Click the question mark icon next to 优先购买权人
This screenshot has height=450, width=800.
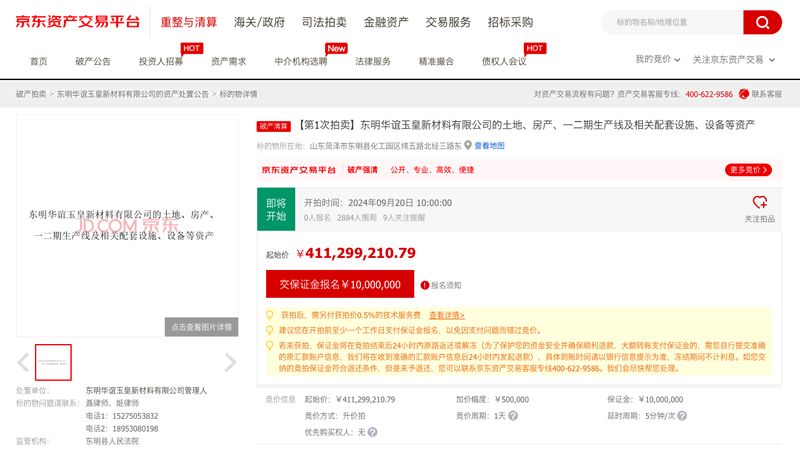pyautogui.click(x=372, y=432)
